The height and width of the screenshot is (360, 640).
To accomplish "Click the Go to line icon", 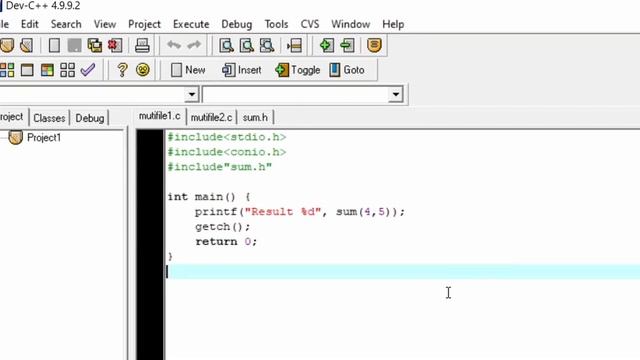I will click(294, 45).
